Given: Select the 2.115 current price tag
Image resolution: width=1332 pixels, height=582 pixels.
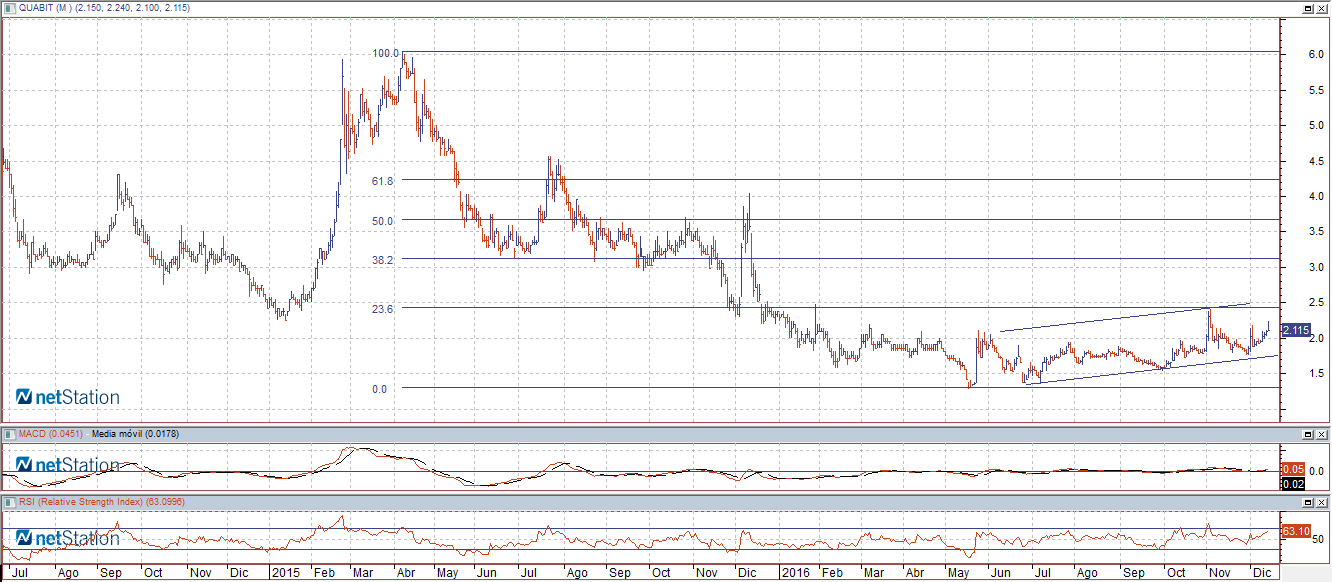Looking at the screenshot, I should (1295, 330).
